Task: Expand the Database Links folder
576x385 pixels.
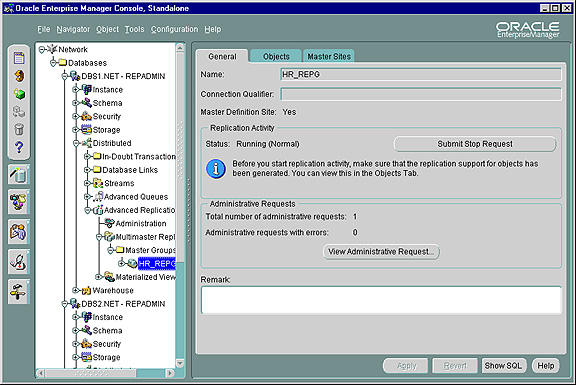Action: (x=87, y=170)
